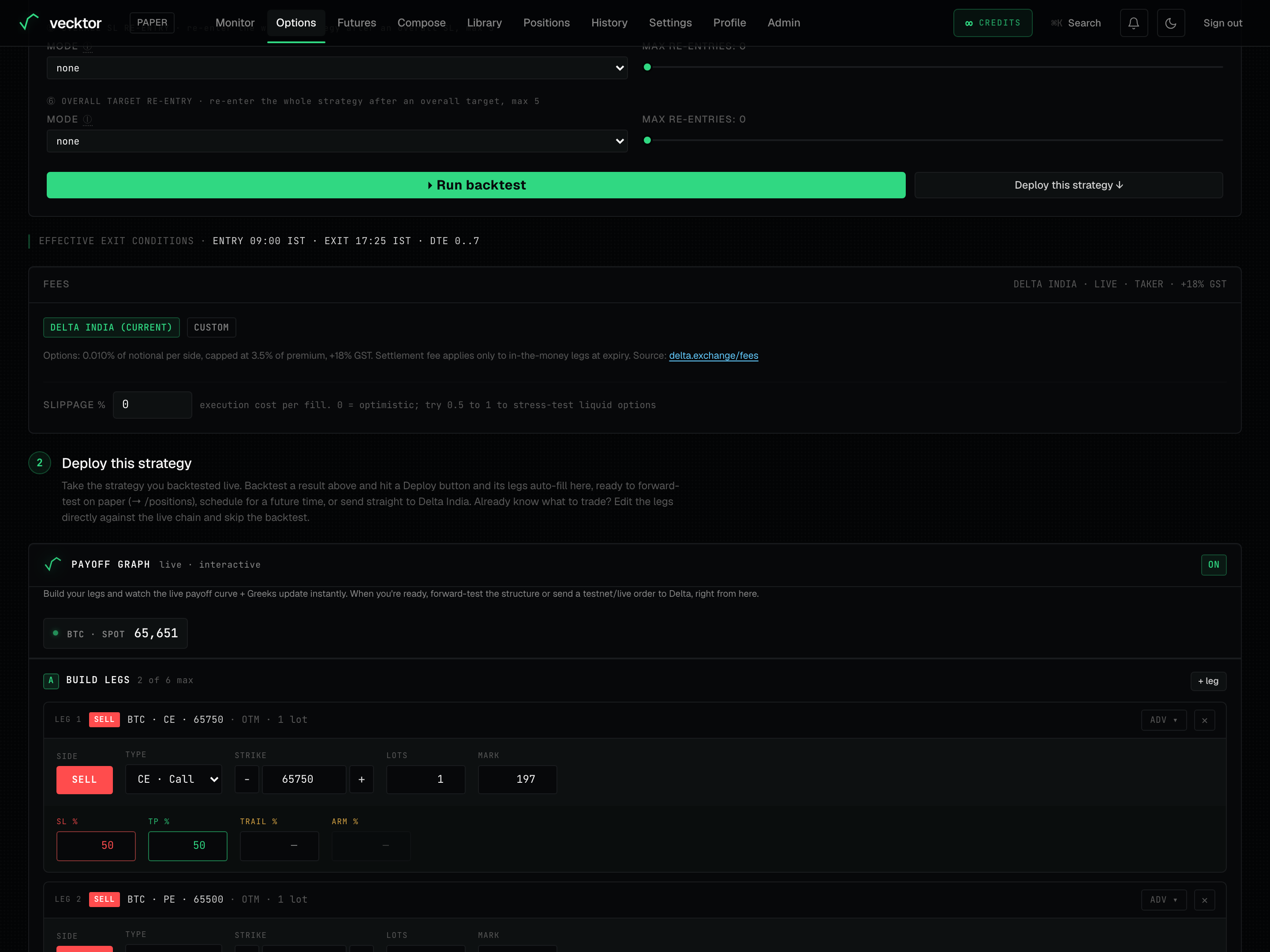Open the Library tab

484,23
